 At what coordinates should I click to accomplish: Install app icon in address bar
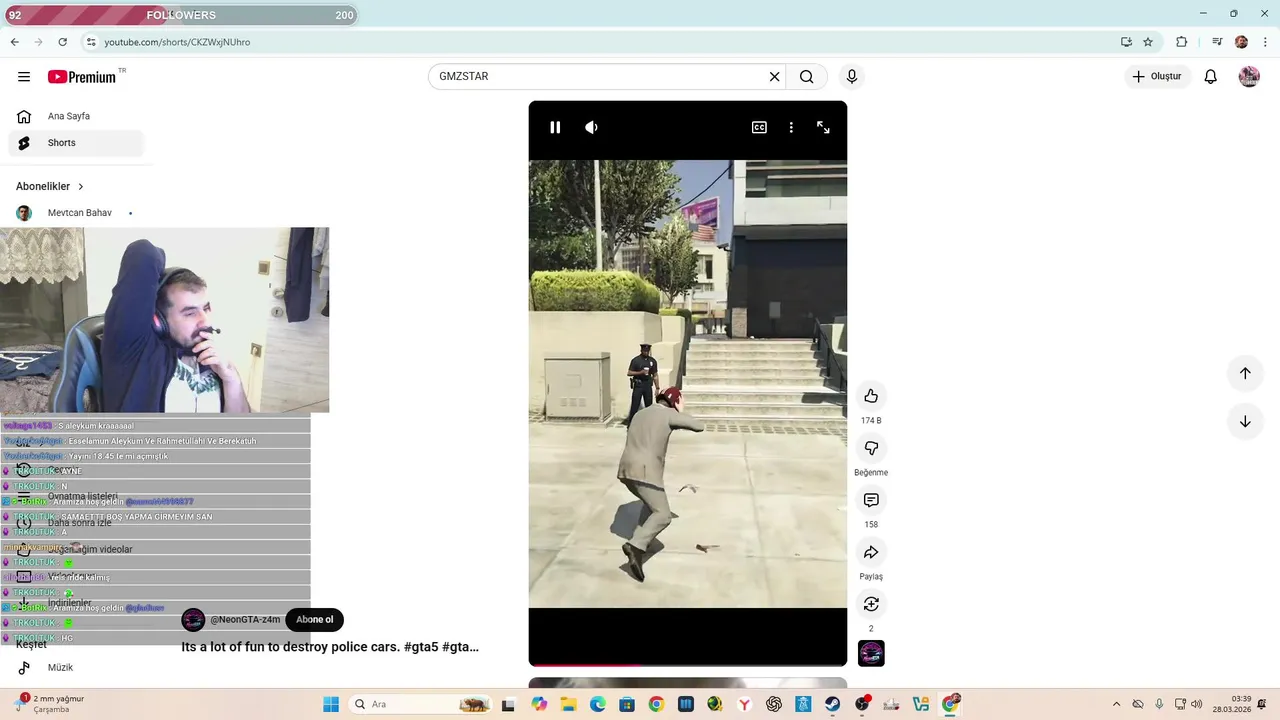click(x=1126, y=42)
